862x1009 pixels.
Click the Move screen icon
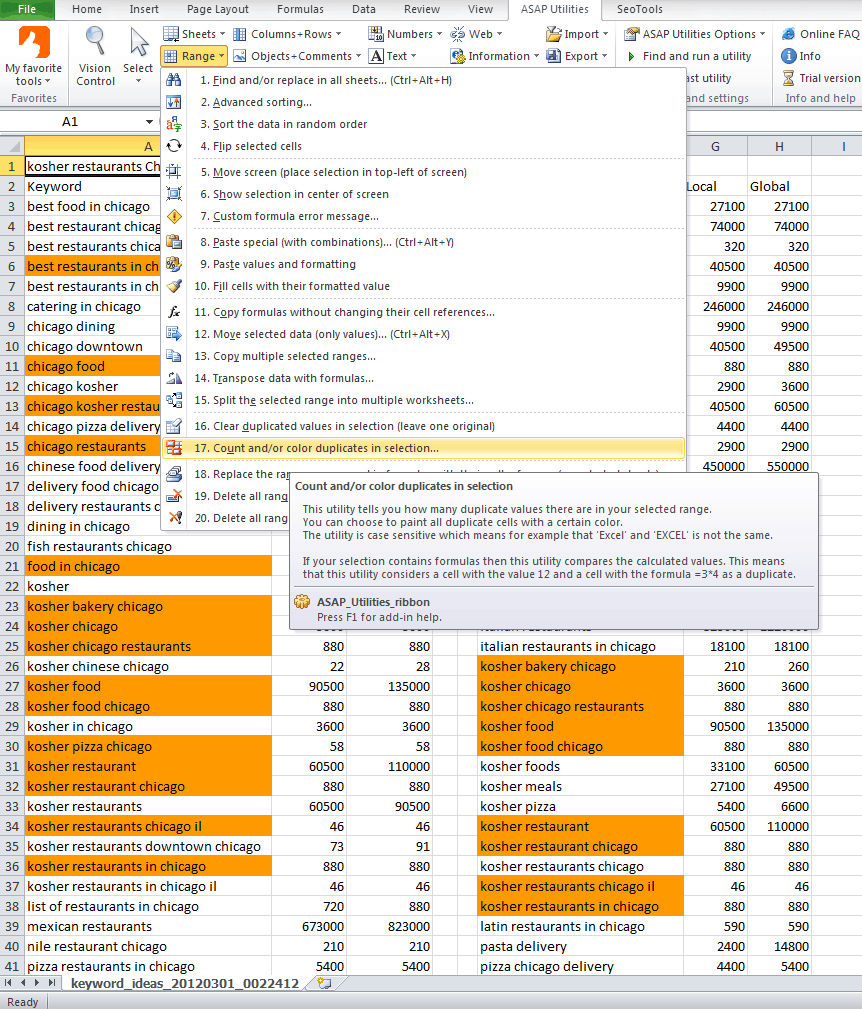point(174,172)
